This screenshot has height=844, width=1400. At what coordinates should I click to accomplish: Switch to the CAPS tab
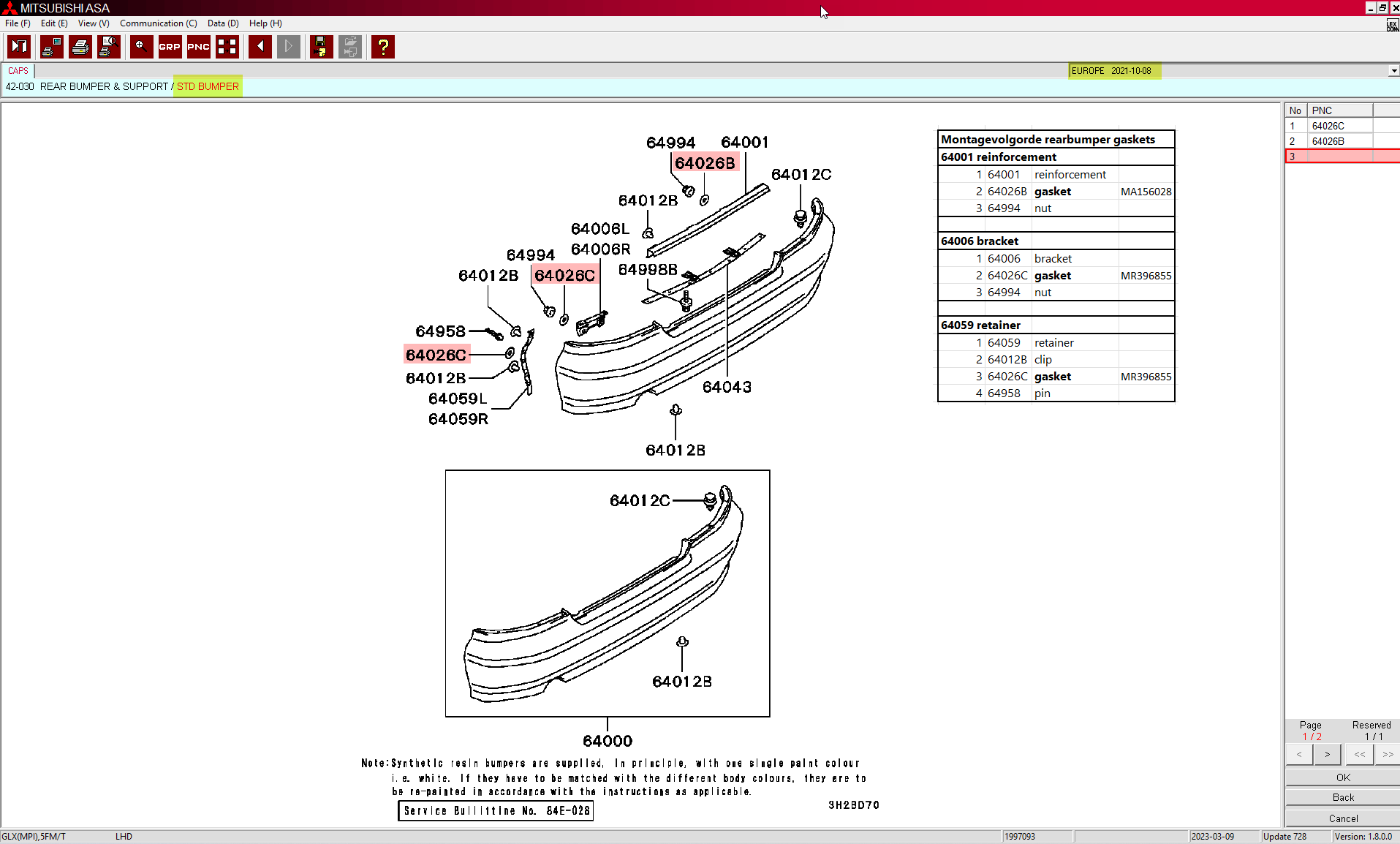tap(18, 71)
